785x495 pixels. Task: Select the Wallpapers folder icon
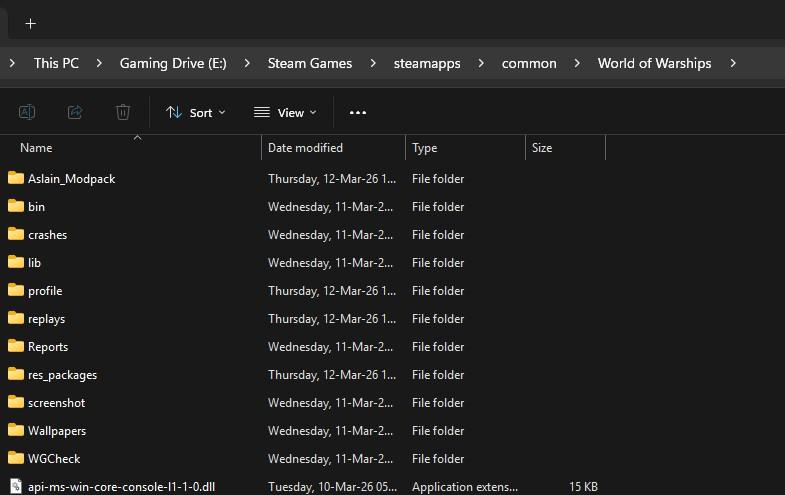(16, 430)
